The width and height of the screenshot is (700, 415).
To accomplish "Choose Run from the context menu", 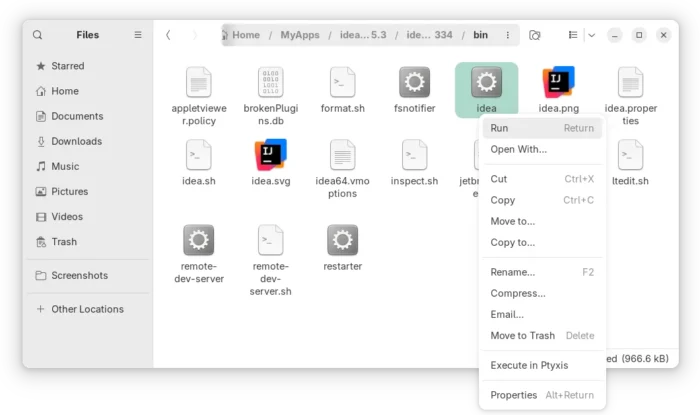I will point(499,128).
